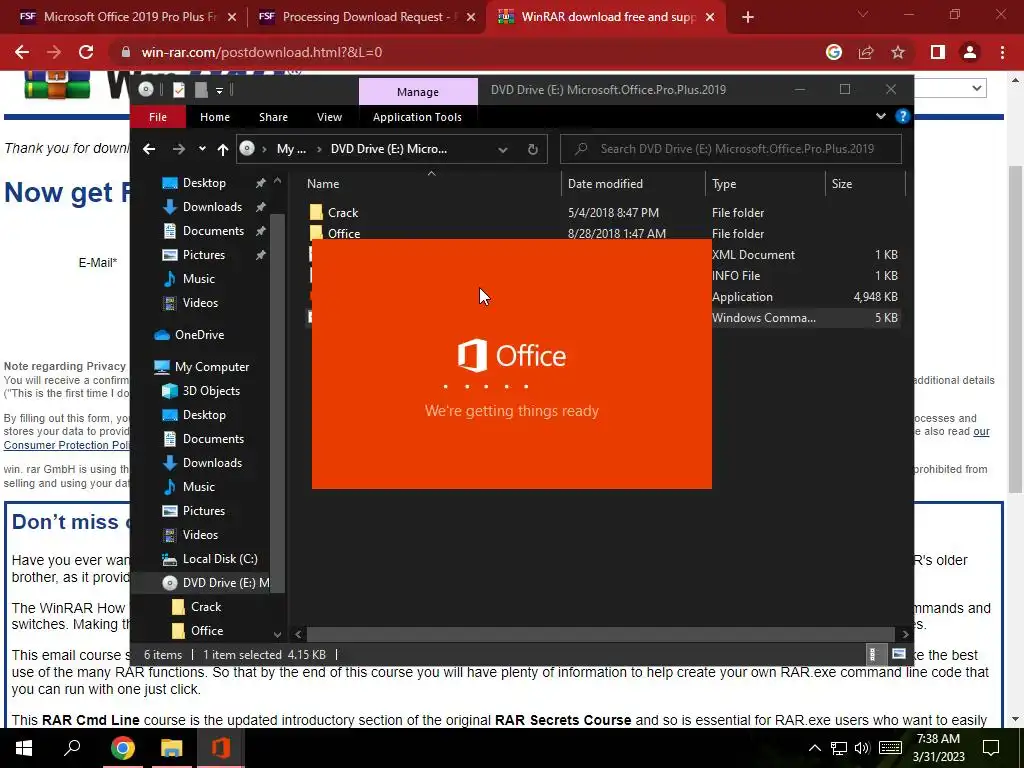Go up one folder level in Explorer
The width and height of the screenshot is (1024, 768).
click(x=223, y=150)
